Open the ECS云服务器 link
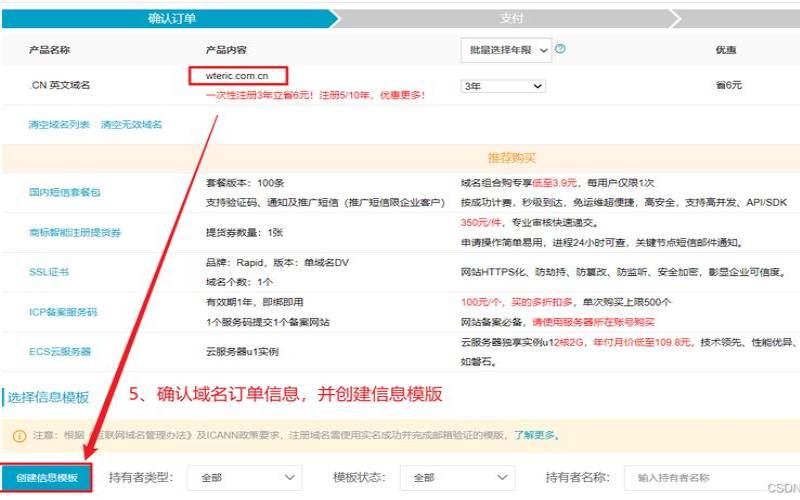The image size is (800, 500). 60,352
